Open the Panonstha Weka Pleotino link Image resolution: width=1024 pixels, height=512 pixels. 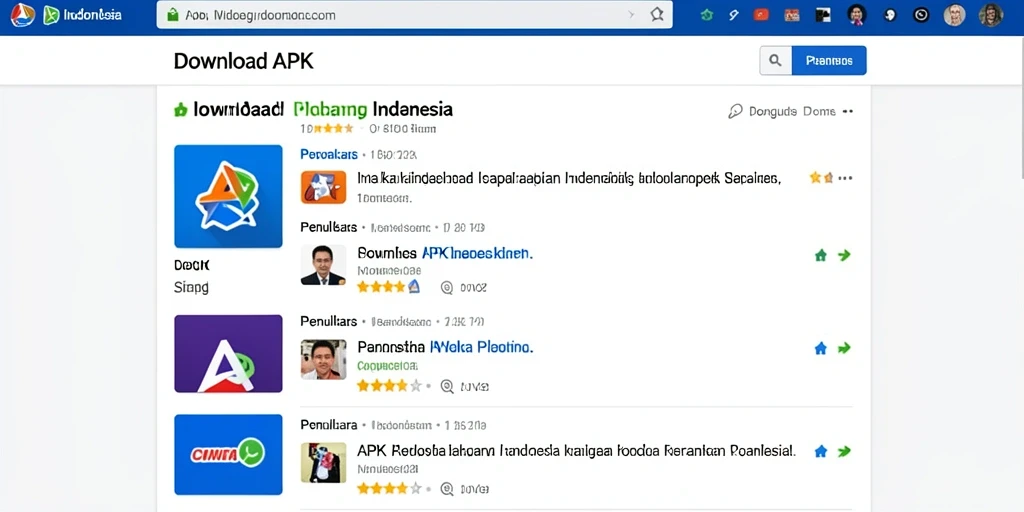445,347
